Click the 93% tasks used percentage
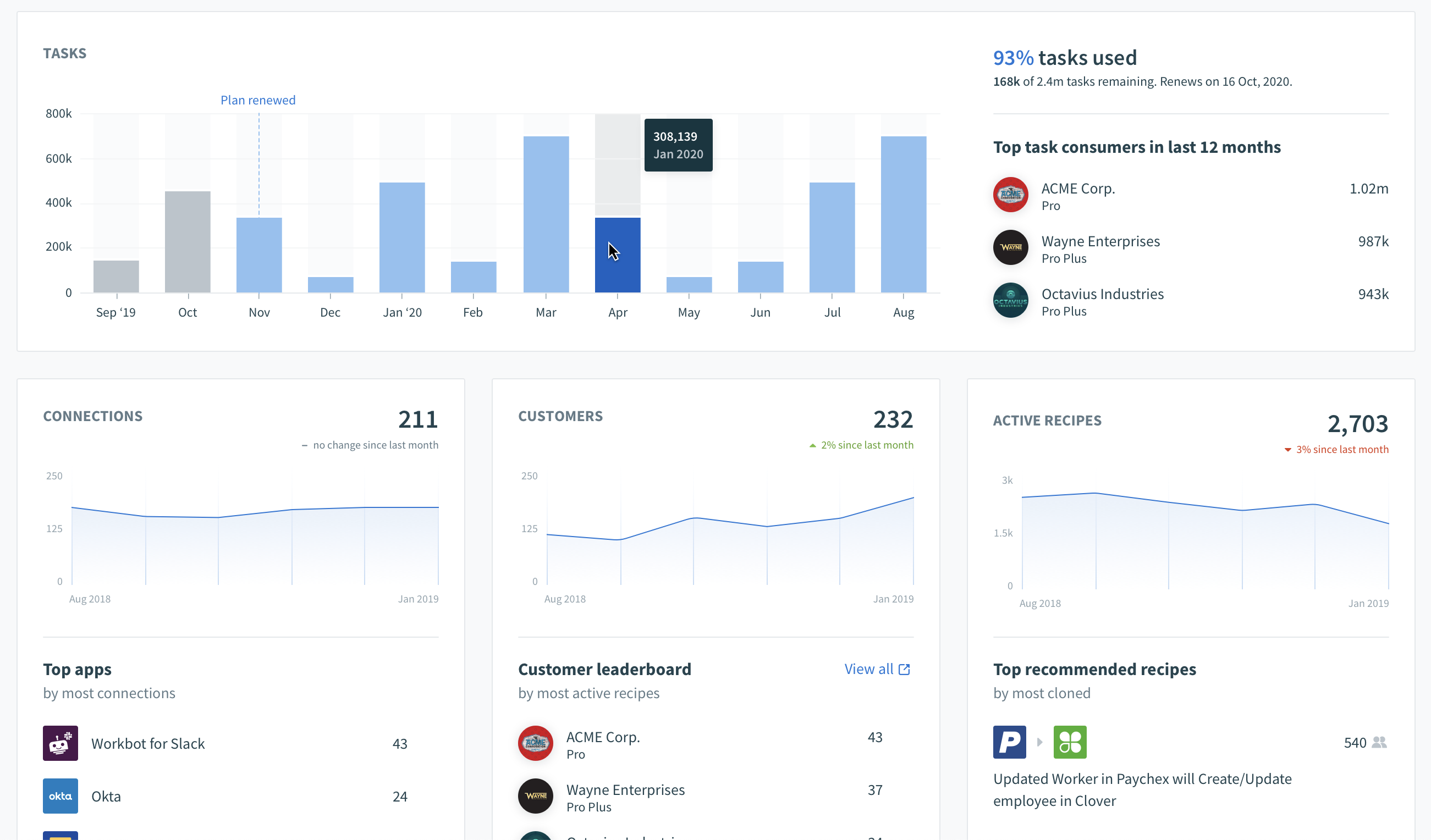1431x840 pixels. 1013,58
